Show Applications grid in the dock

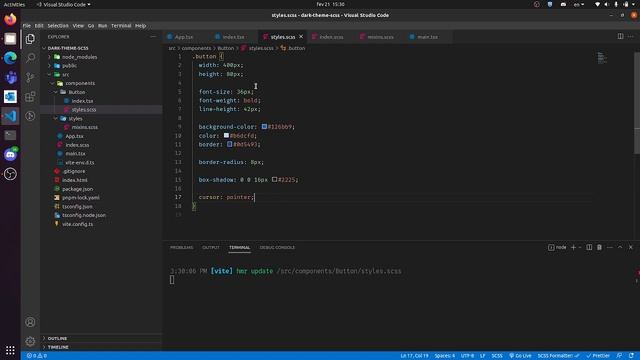10,350
